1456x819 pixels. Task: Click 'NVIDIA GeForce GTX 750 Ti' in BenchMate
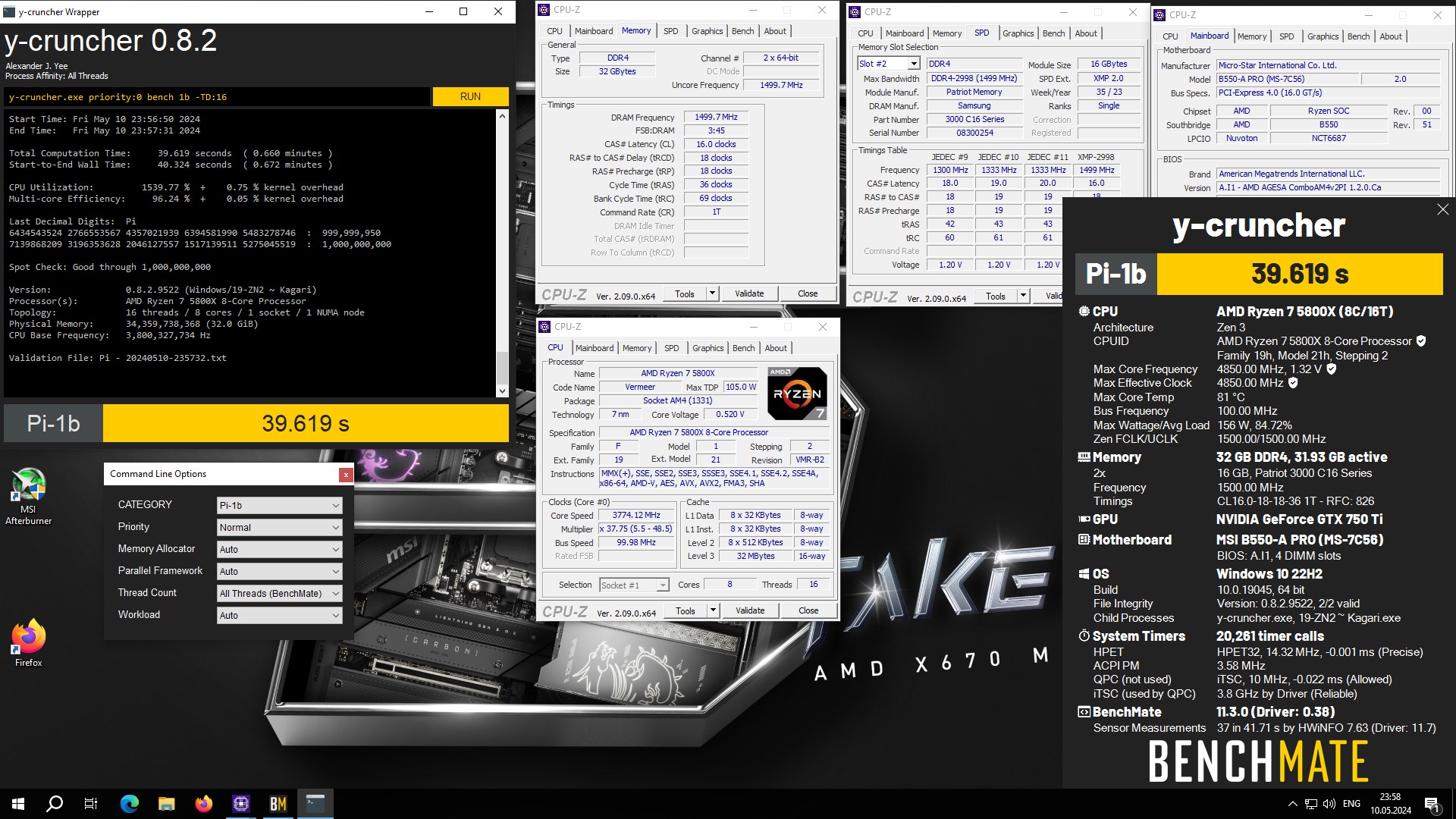(1299, 519)
